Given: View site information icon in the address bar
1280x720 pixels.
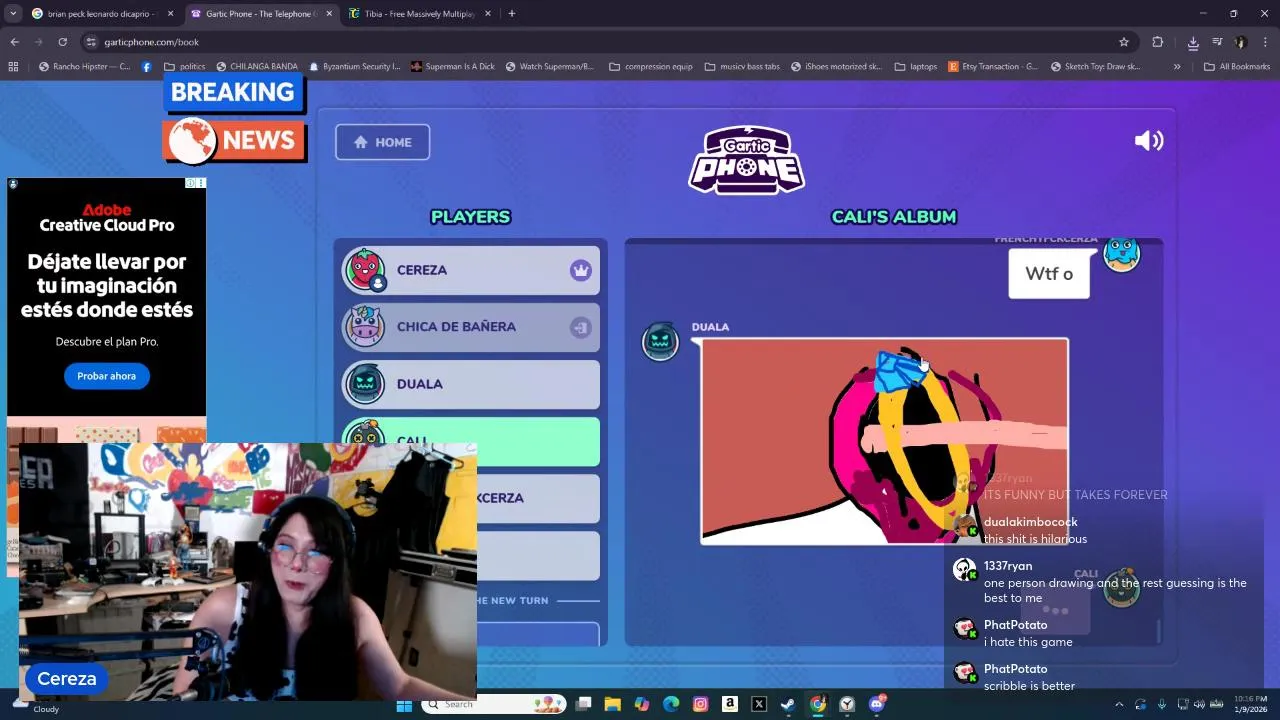Looking at the screenshot, I should 91,42.
